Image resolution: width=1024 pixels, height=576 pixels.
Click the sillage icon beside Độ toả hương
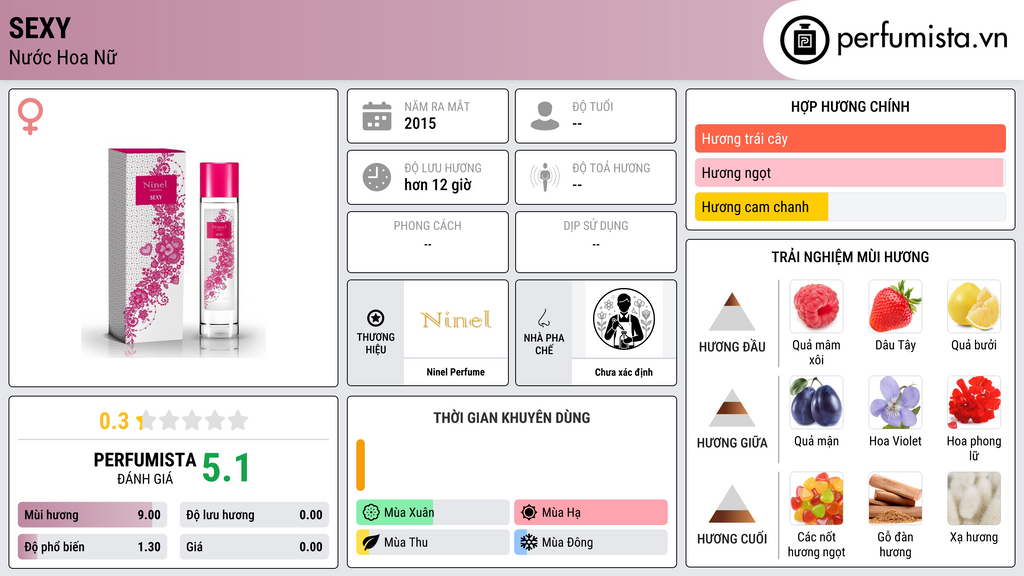545,177
